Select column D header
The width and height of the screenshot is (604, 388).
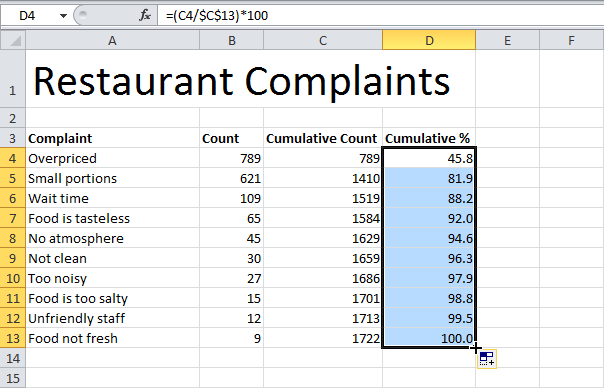429,40
